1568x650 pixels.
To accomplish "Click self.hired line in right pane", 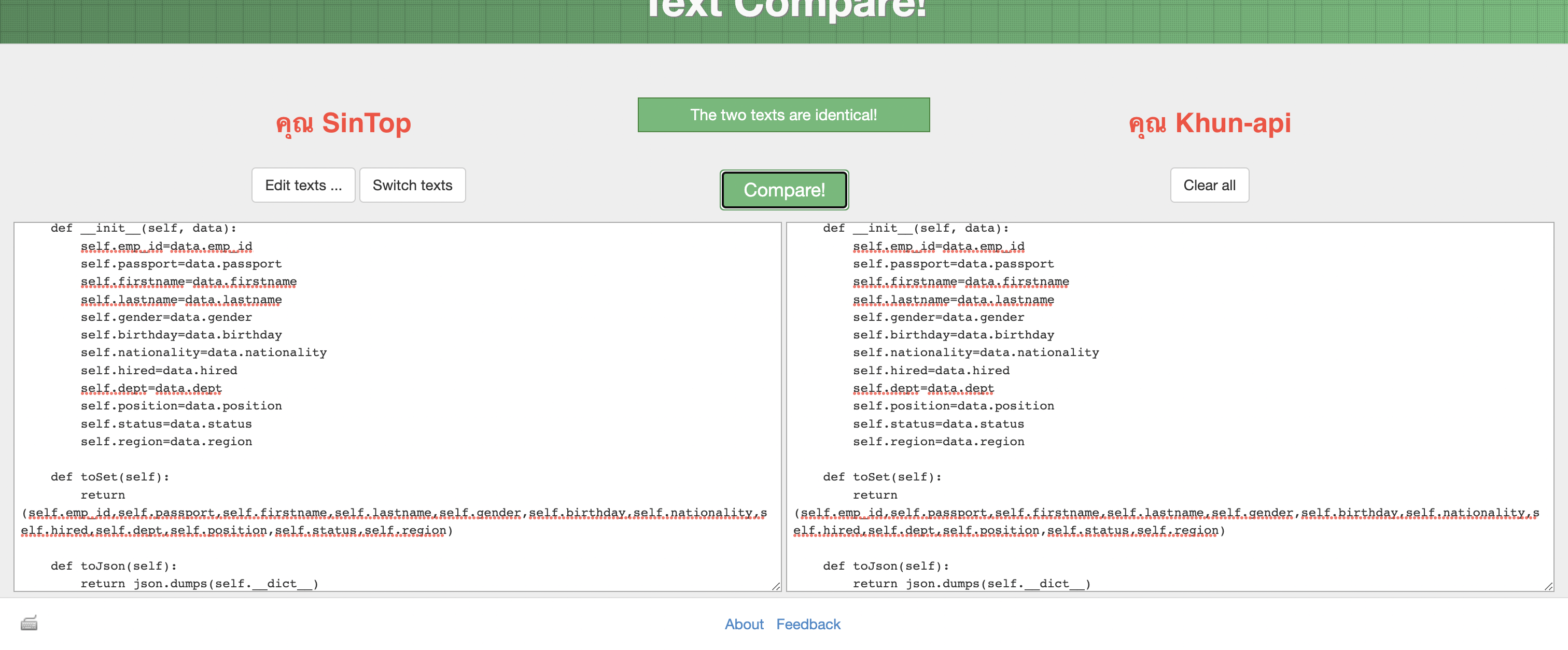I will pos(931,370).
